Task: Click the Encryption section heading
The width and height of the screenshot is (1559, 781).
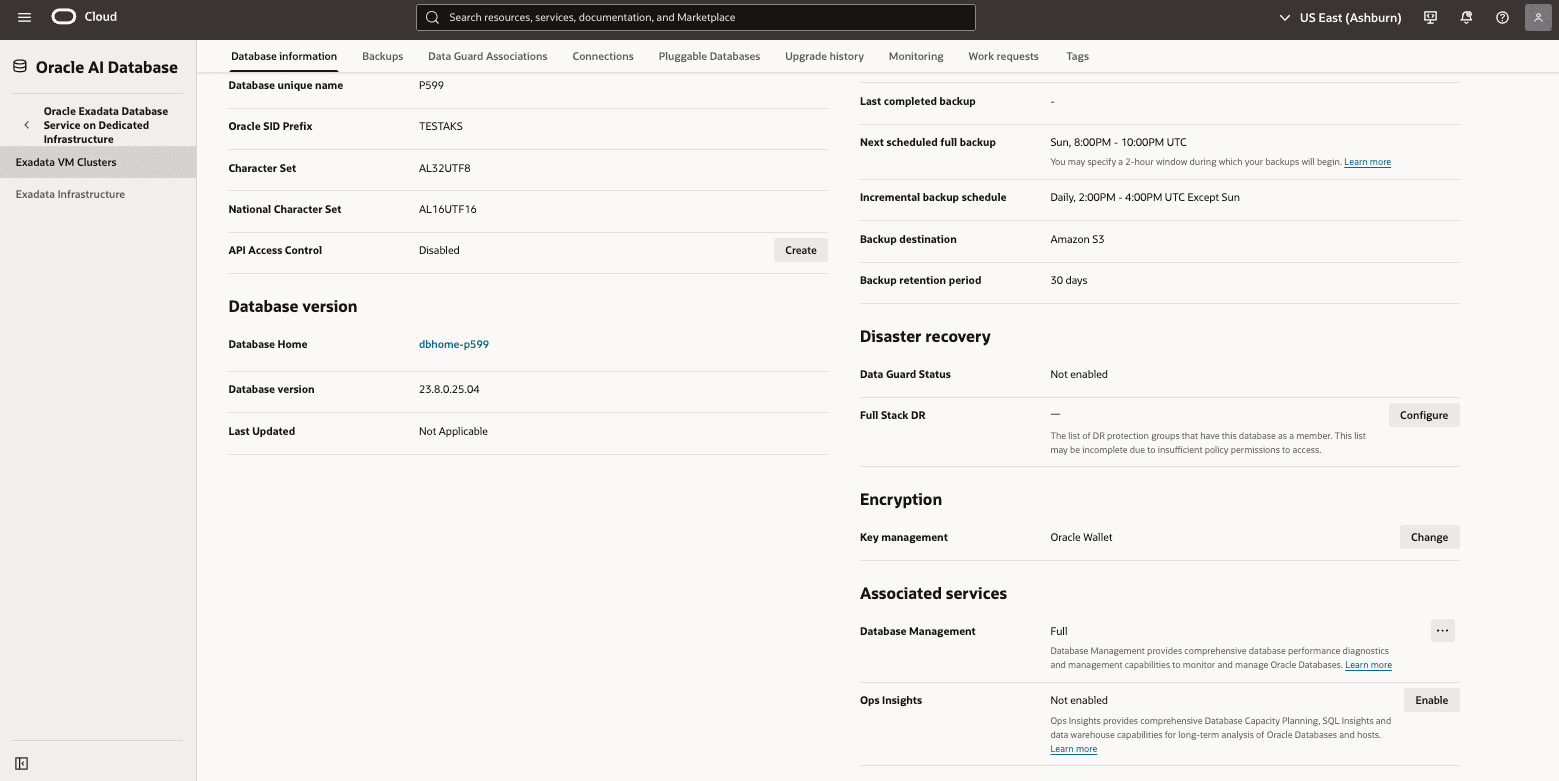Action: (x=901, y=500)
